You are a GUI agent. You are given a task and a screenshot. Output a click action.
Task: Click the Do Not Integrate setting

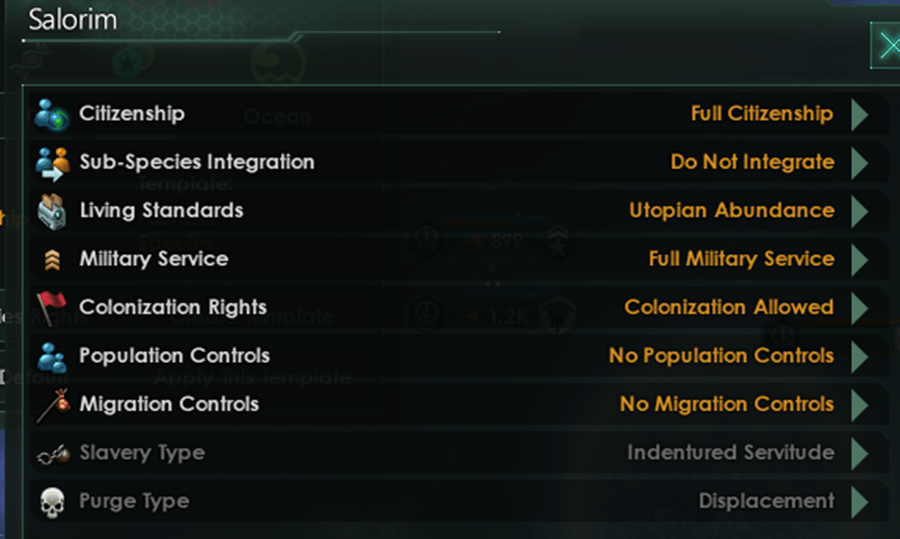coord(752,162)
